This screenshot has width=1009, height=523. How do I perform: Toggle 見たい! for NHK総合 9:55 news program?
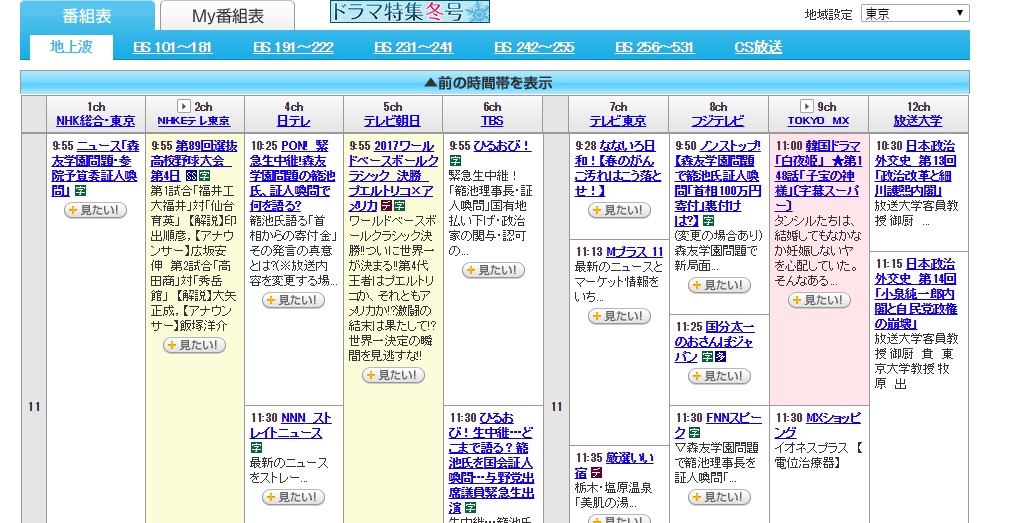pos(95,210)
